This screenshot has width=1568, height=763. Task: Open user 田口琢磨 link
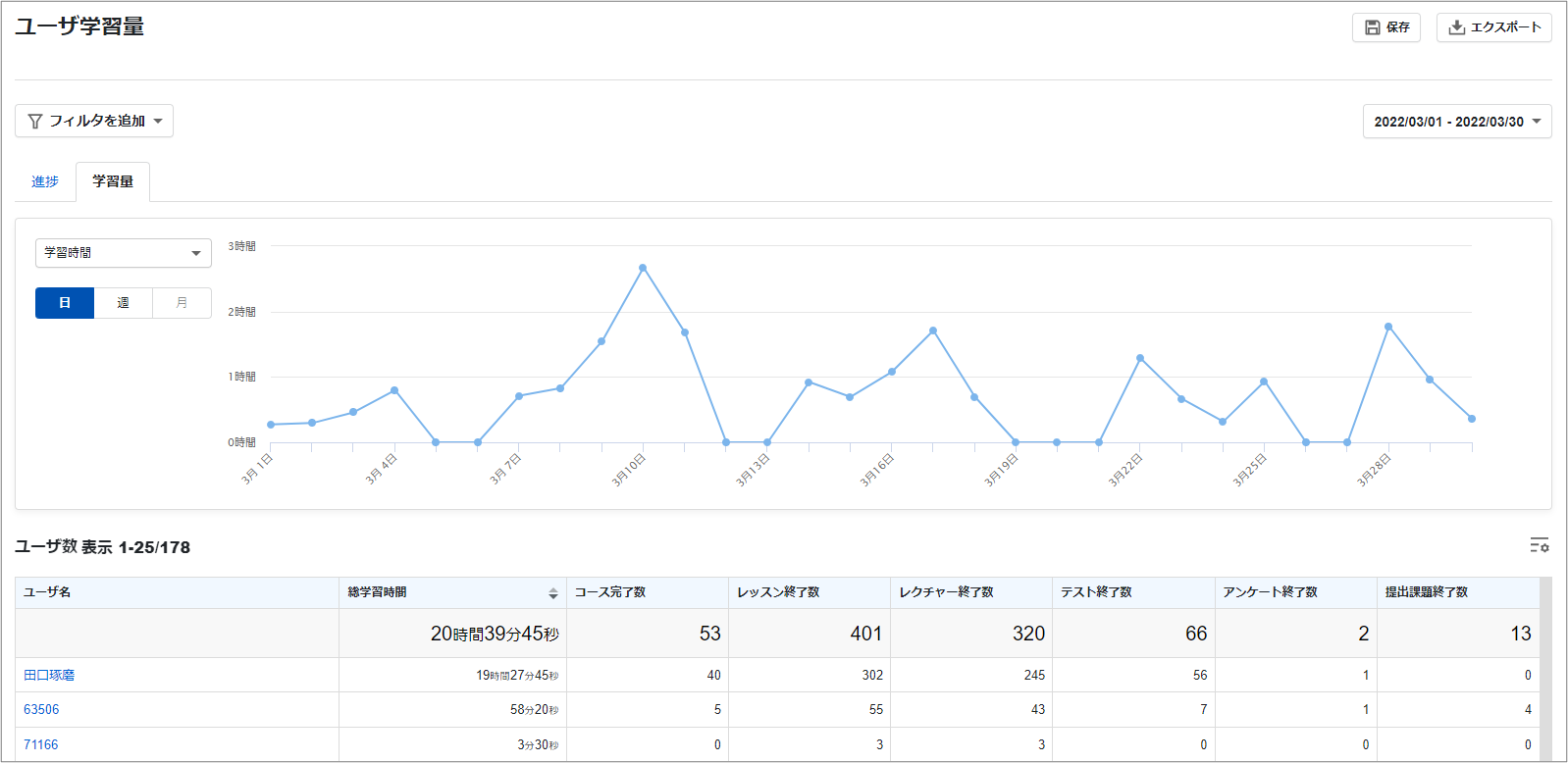point(49,675)
